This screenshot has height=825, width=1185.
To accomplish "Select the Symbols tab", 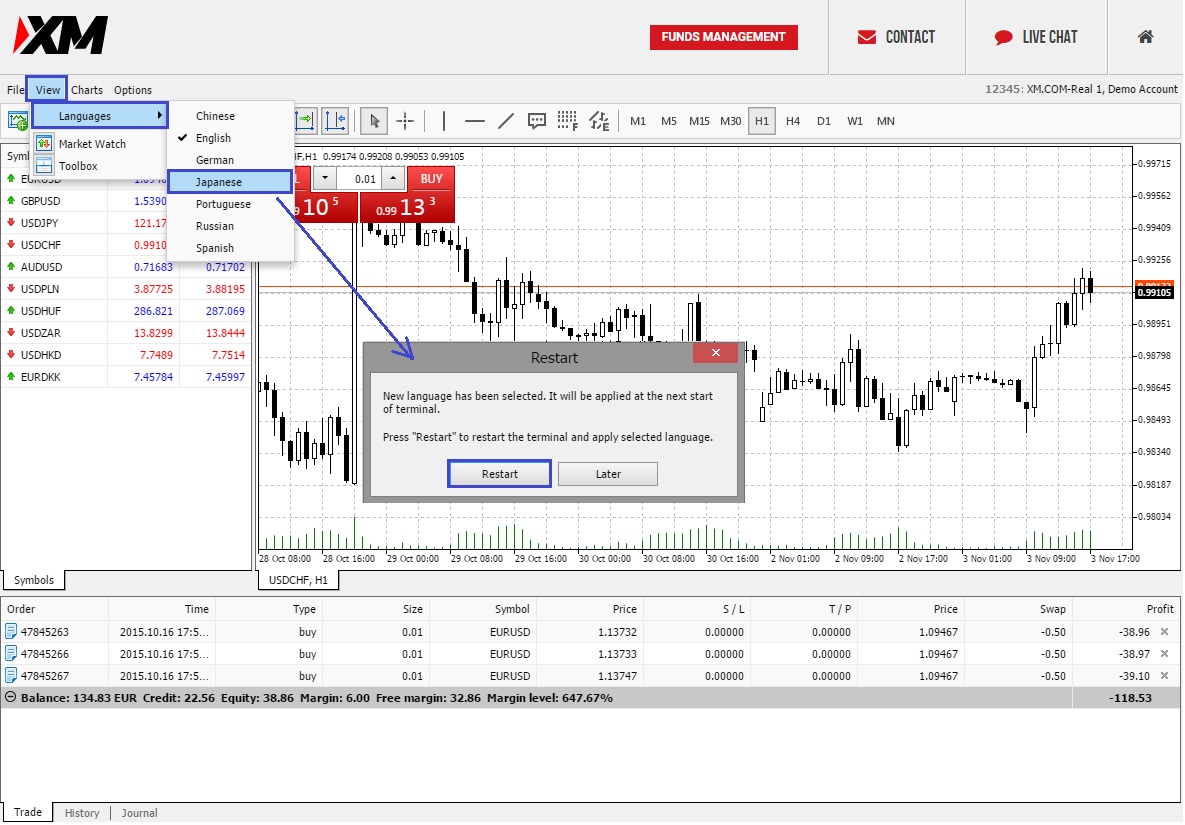I will pos(34,579).
